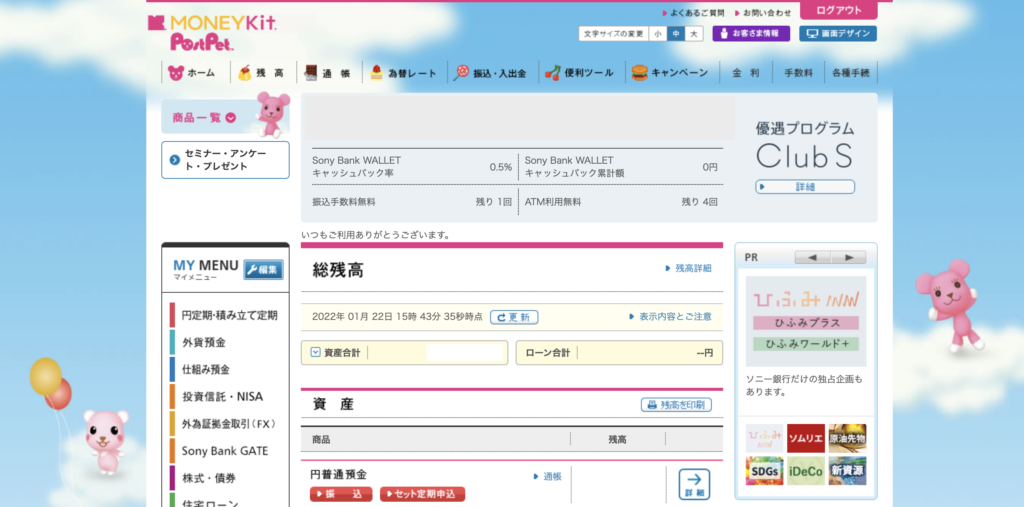Select Sony Bank GATE in MY MENU
Viewport: 1024px width, 507px height.
pyautogui.click(x=225, y=451)
